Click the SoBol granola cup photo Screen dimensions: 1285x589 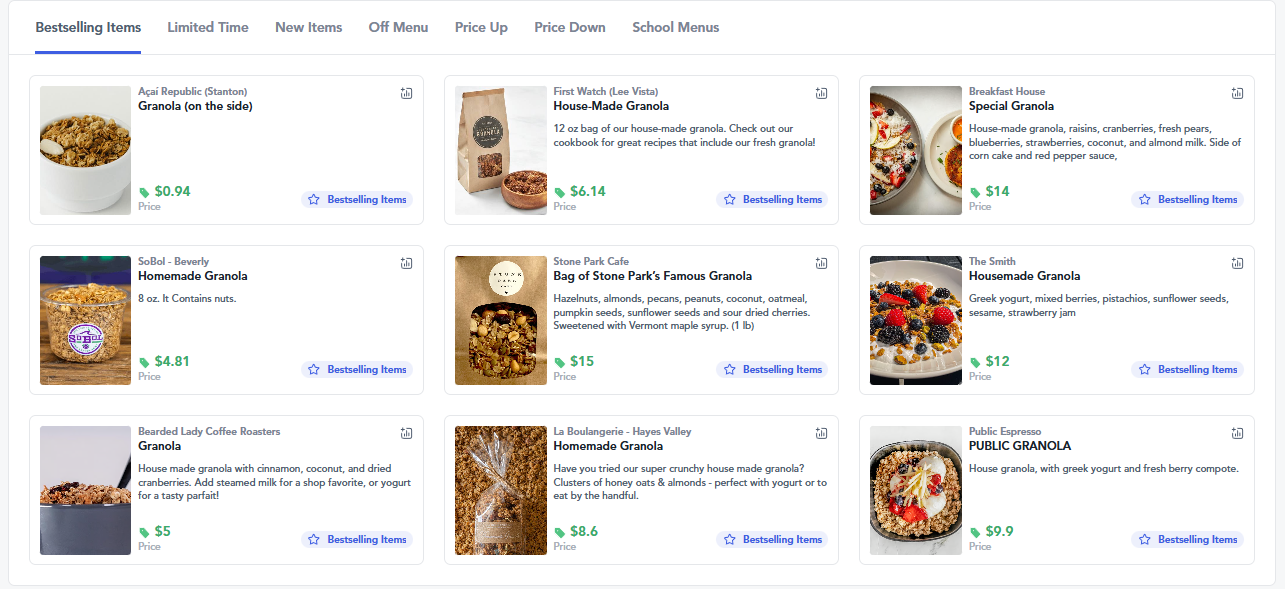(85, 320)
